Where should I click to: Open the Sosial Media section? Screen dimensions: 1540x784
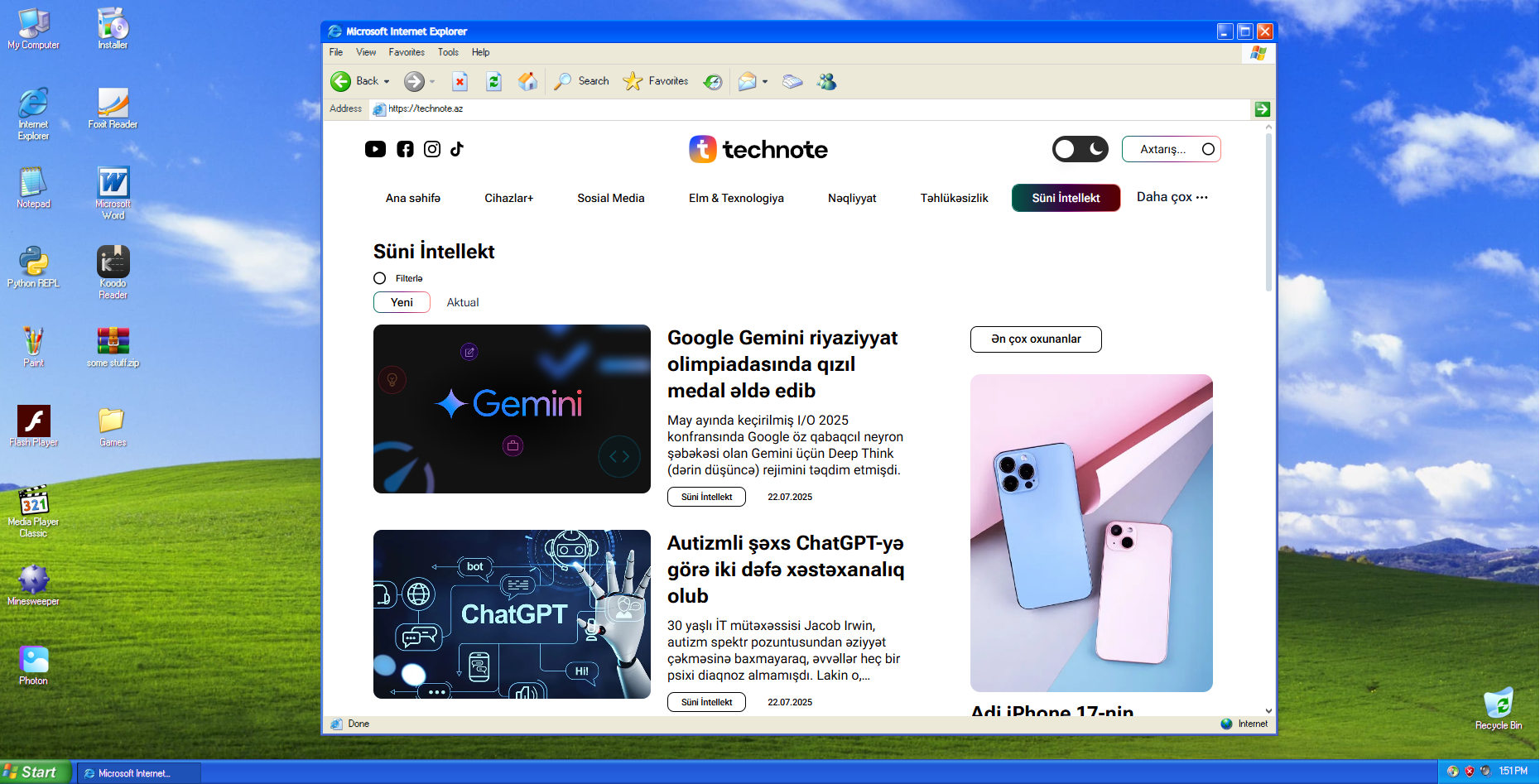611,198
